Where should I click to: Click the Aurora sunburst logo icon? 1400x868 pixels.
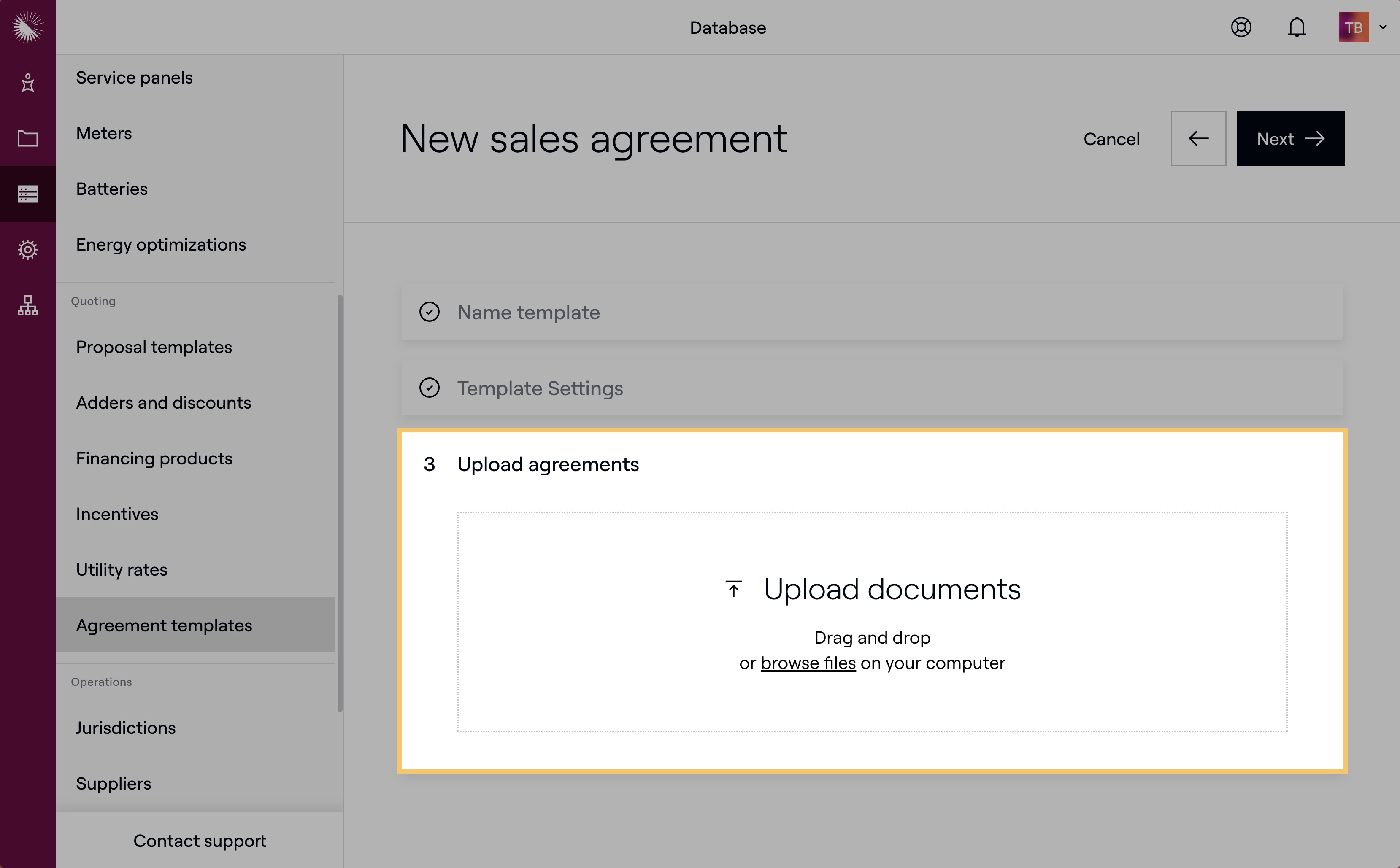[x=27, y=27]
